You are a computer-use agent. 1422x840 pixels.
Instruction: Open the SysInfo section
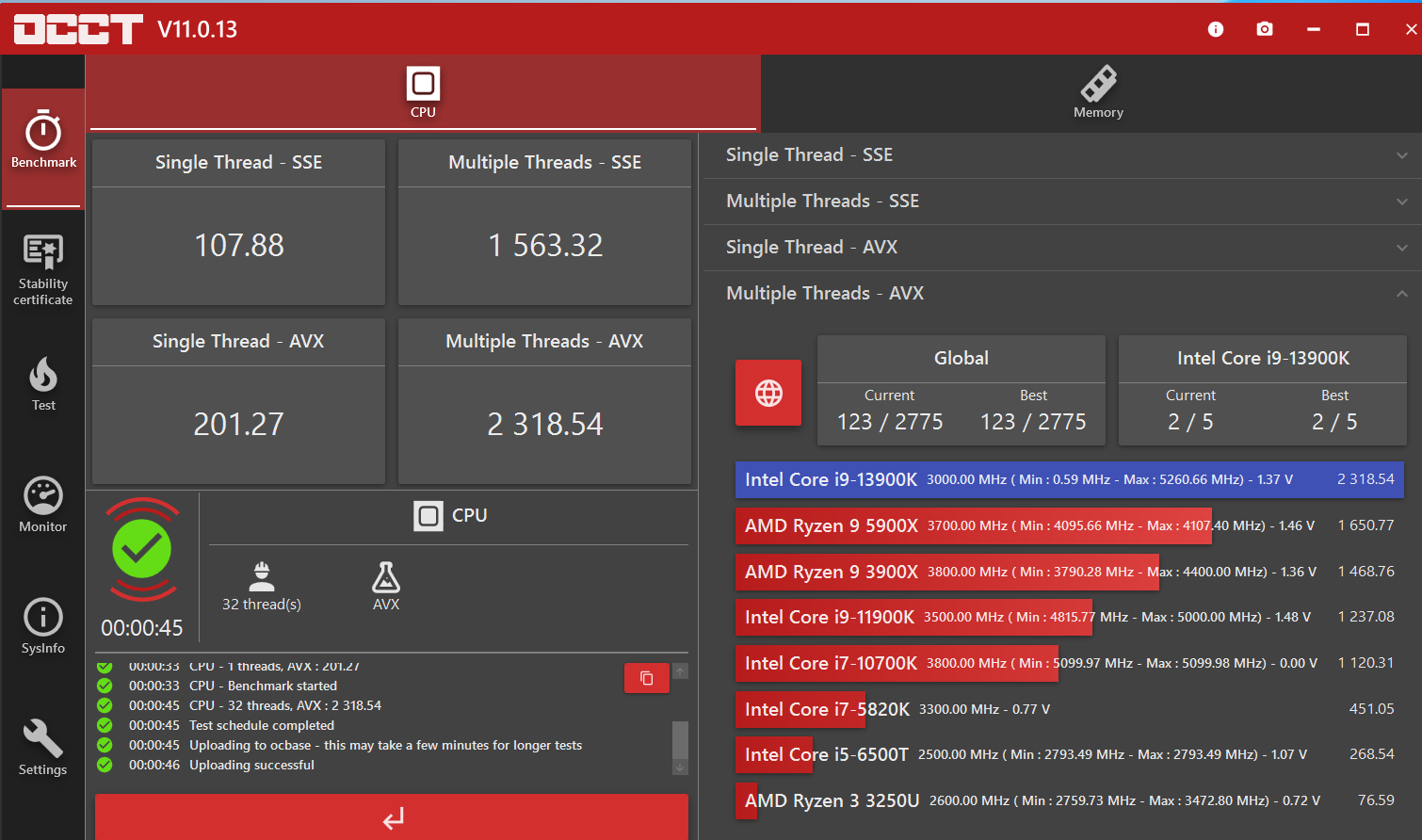[43, 627]
